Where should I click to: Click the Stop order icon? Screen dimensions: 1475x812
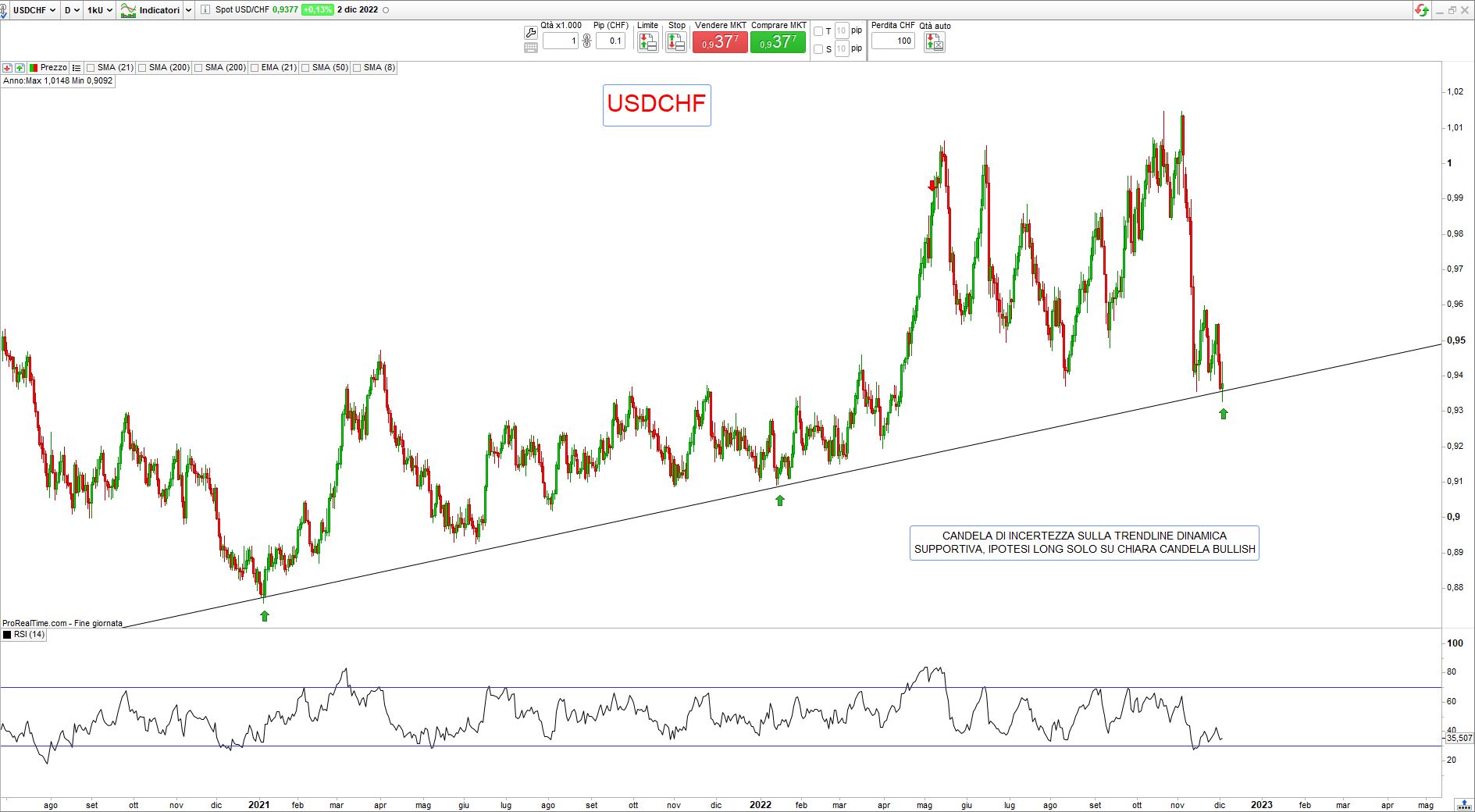[676, 42]
